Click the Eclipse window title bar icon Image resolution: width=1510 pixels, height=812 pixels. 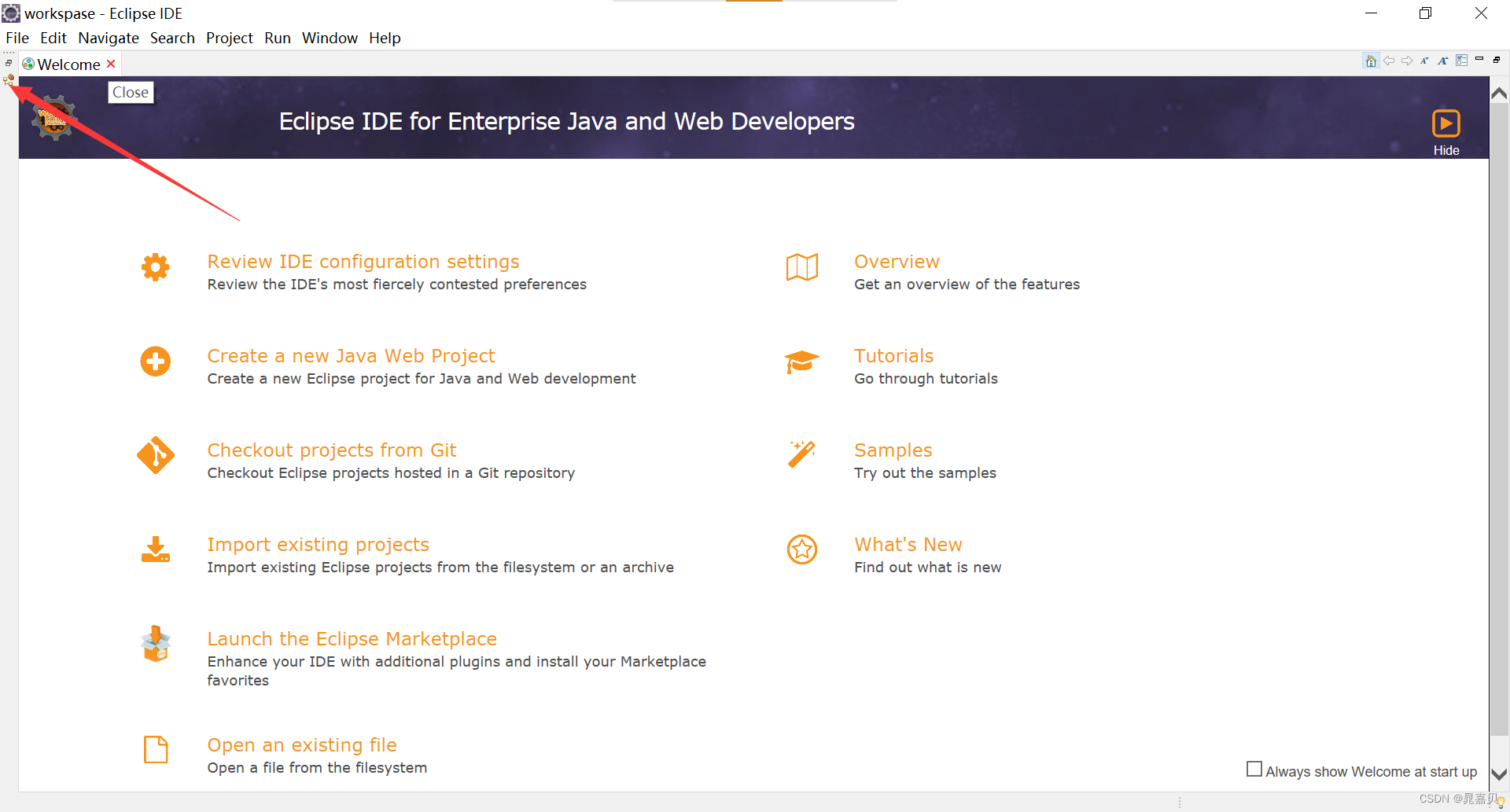coord(11,13)
